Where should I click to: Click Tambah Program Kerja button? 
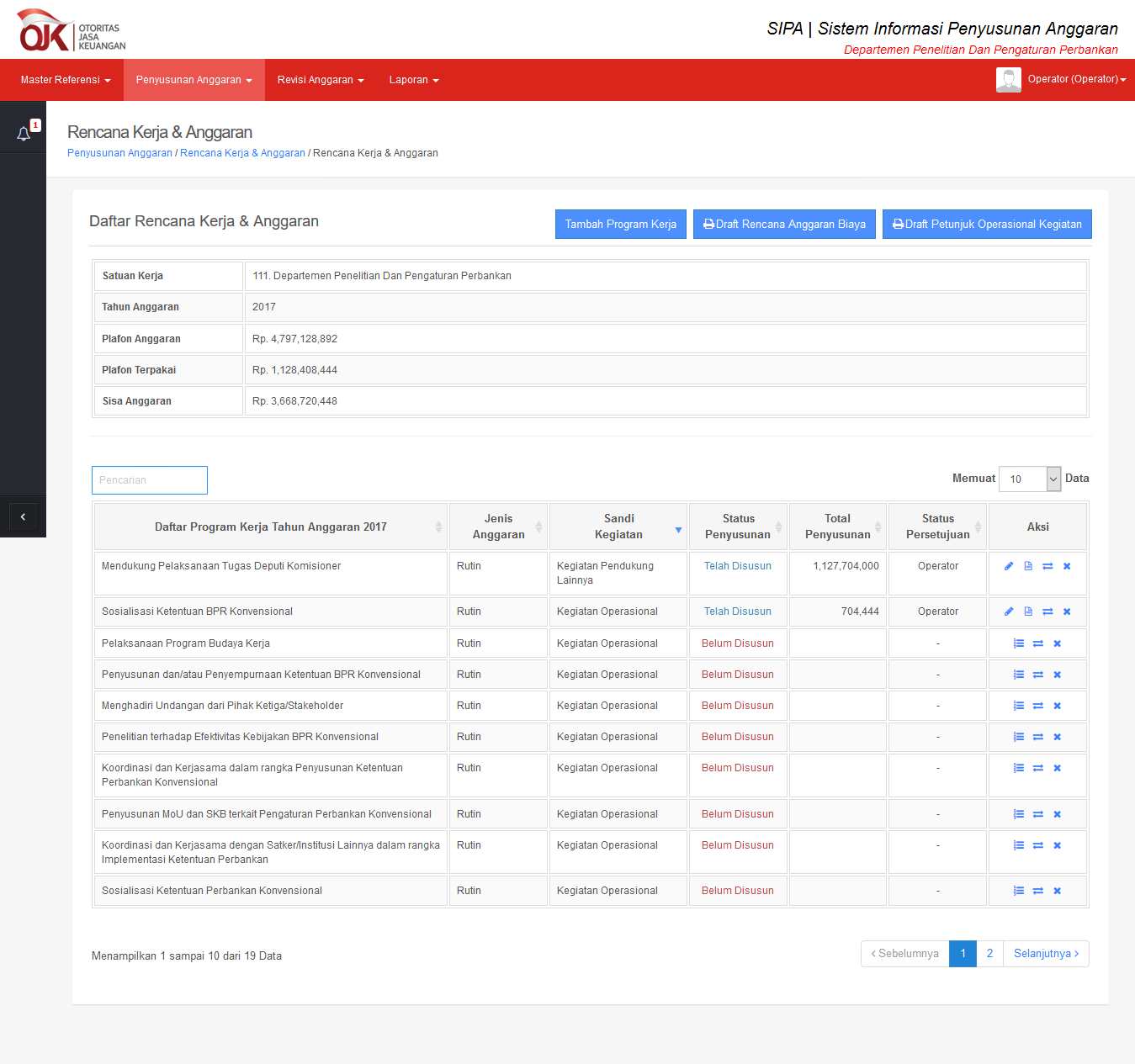(620, 225)
